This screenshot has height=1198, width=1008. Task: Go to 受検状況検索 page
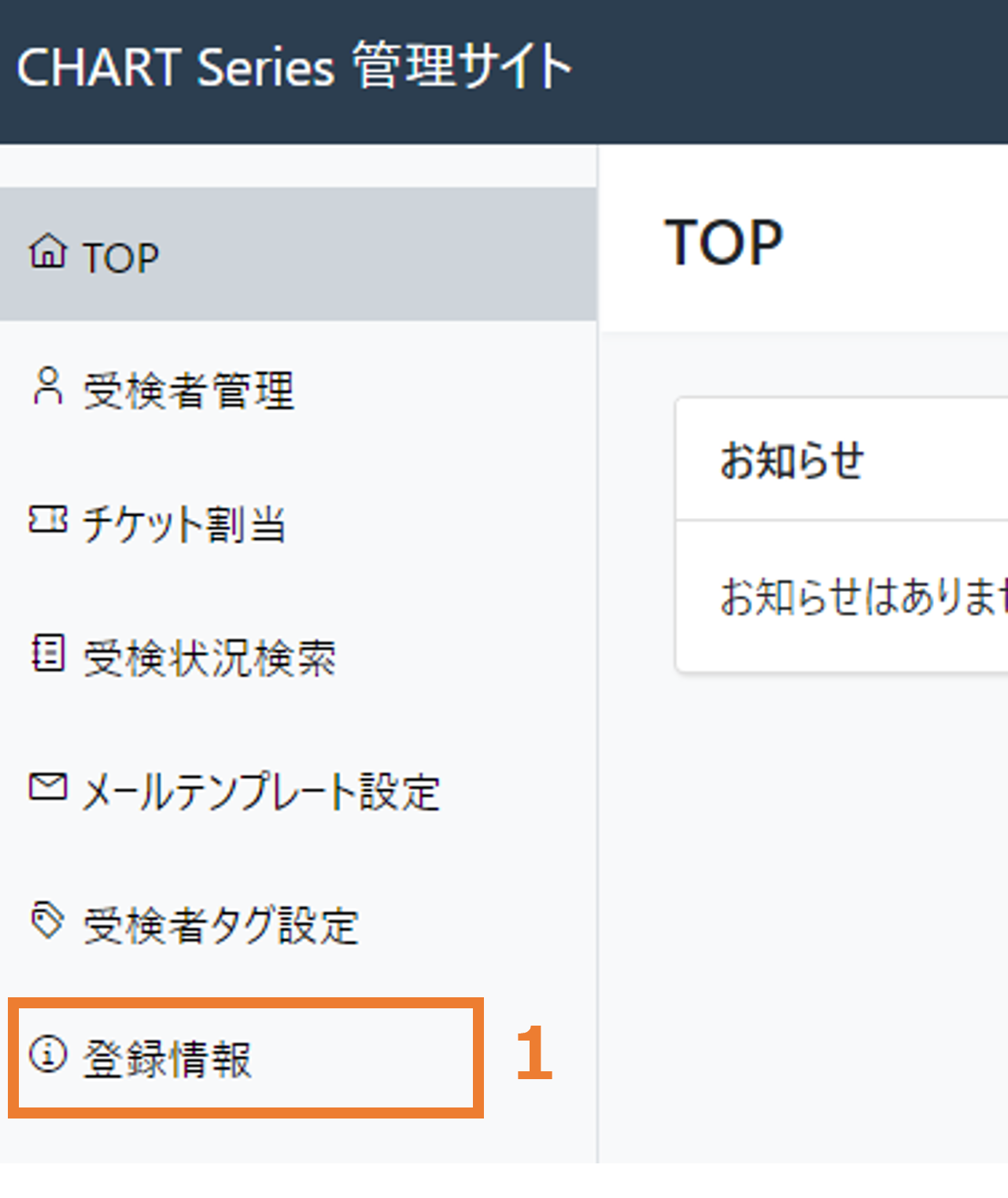[x=298, y=655]
